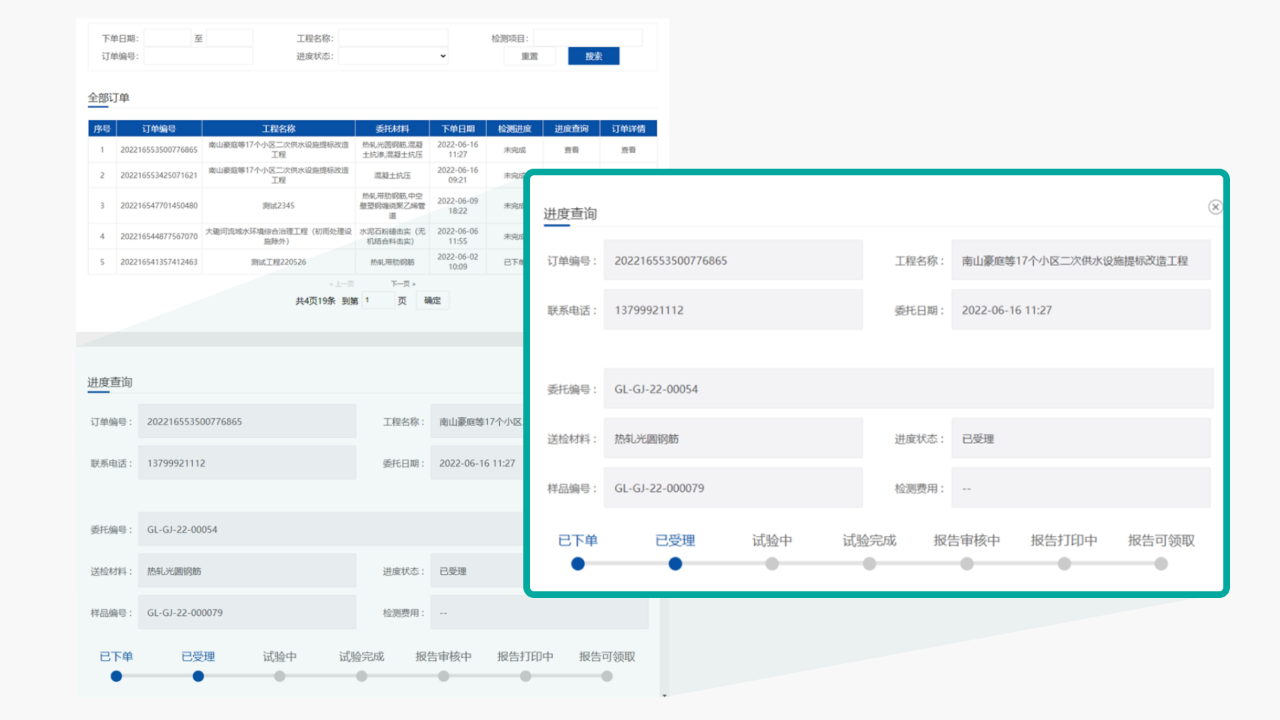Click 报告审核中 step dot in small lower panel

click(x=443, y=676)
